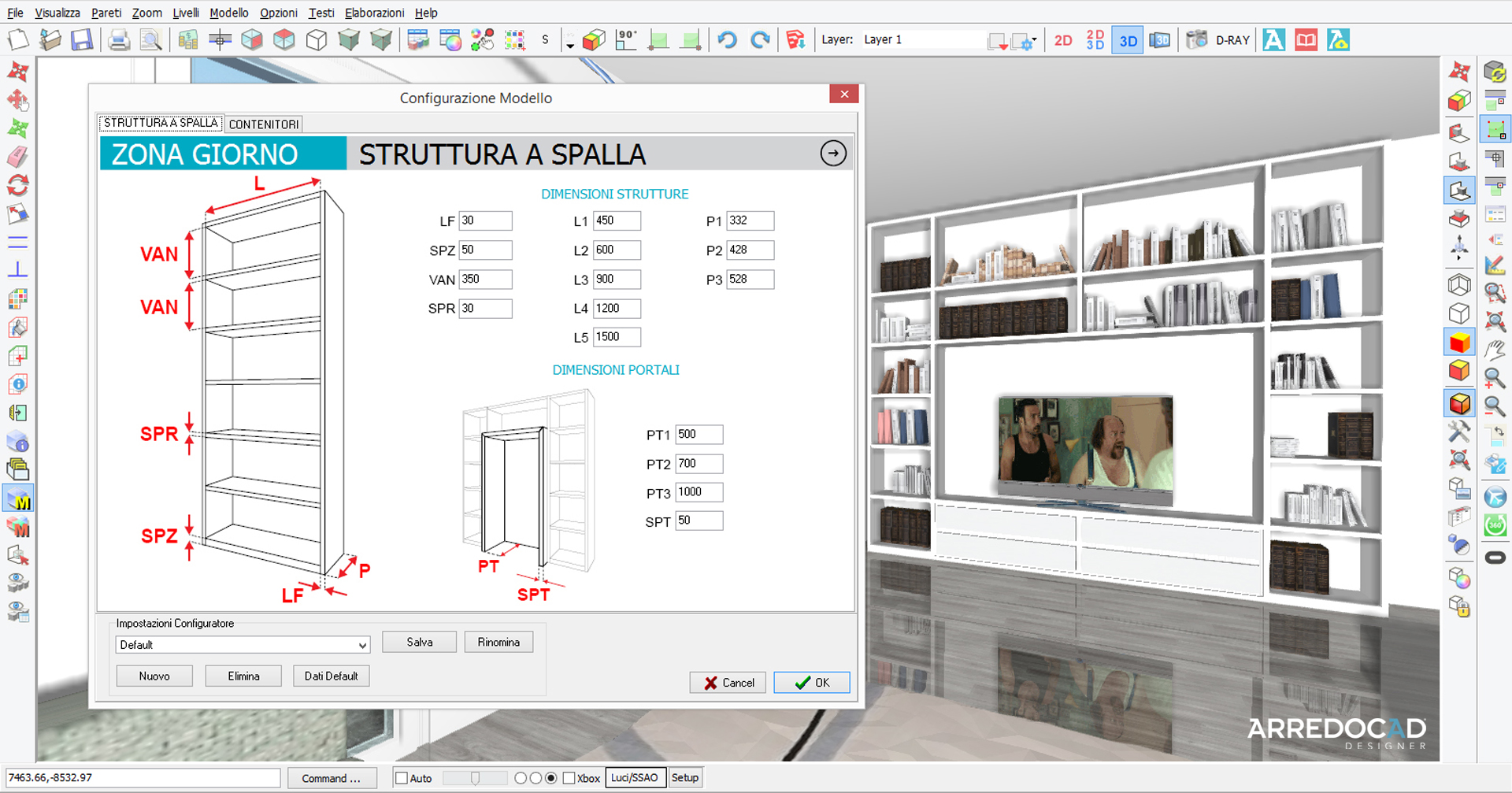This screenshot has width=1512, height=793.
Task: Enable the Auto checkbox
Action: (x=402, y=778)
